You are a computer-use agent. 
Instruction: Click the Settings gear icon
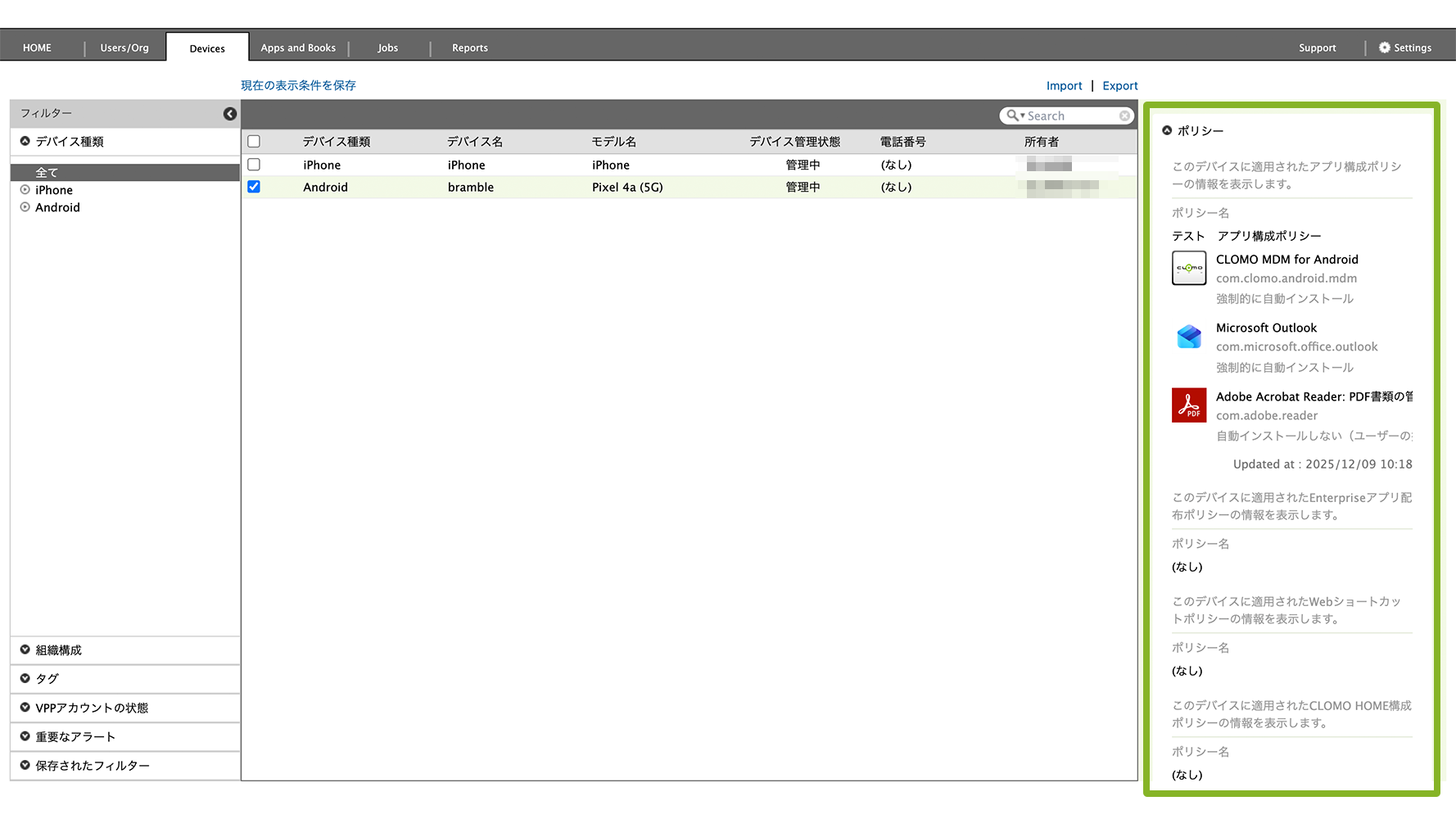tap(1384, 48)
